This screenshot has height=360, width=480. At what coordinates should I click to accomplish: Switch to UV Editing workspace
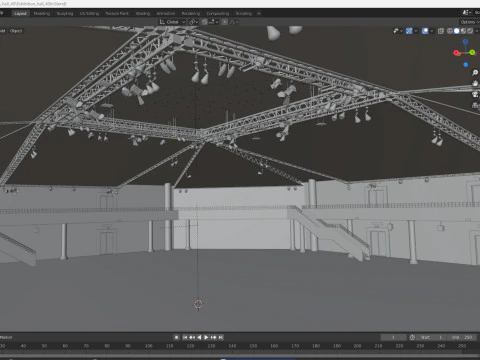click(x=89, y=13)
